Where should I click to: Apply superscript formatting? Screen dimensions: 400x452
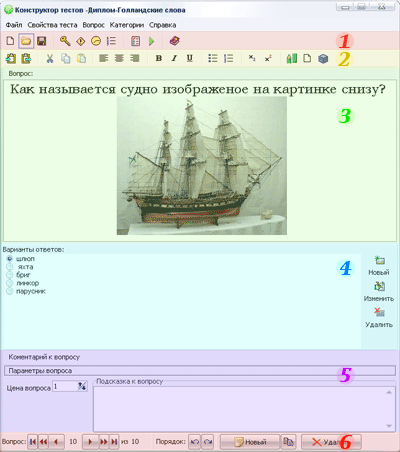(x=268, y=58)
